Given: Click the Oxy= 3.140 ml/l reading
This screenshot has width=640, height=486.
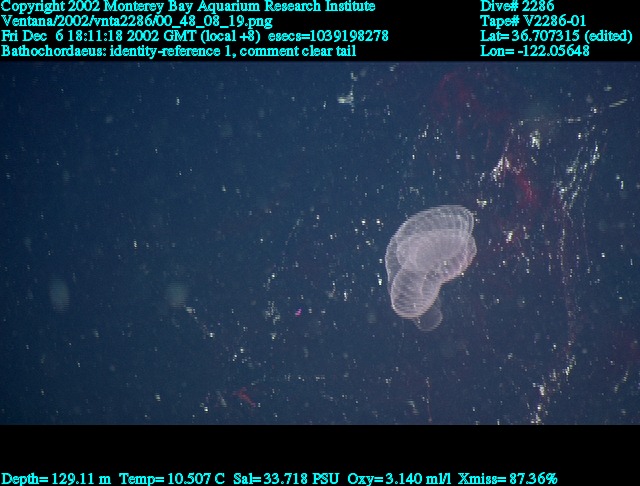Looking at the screenshot, I should click(x=399, y=478).
